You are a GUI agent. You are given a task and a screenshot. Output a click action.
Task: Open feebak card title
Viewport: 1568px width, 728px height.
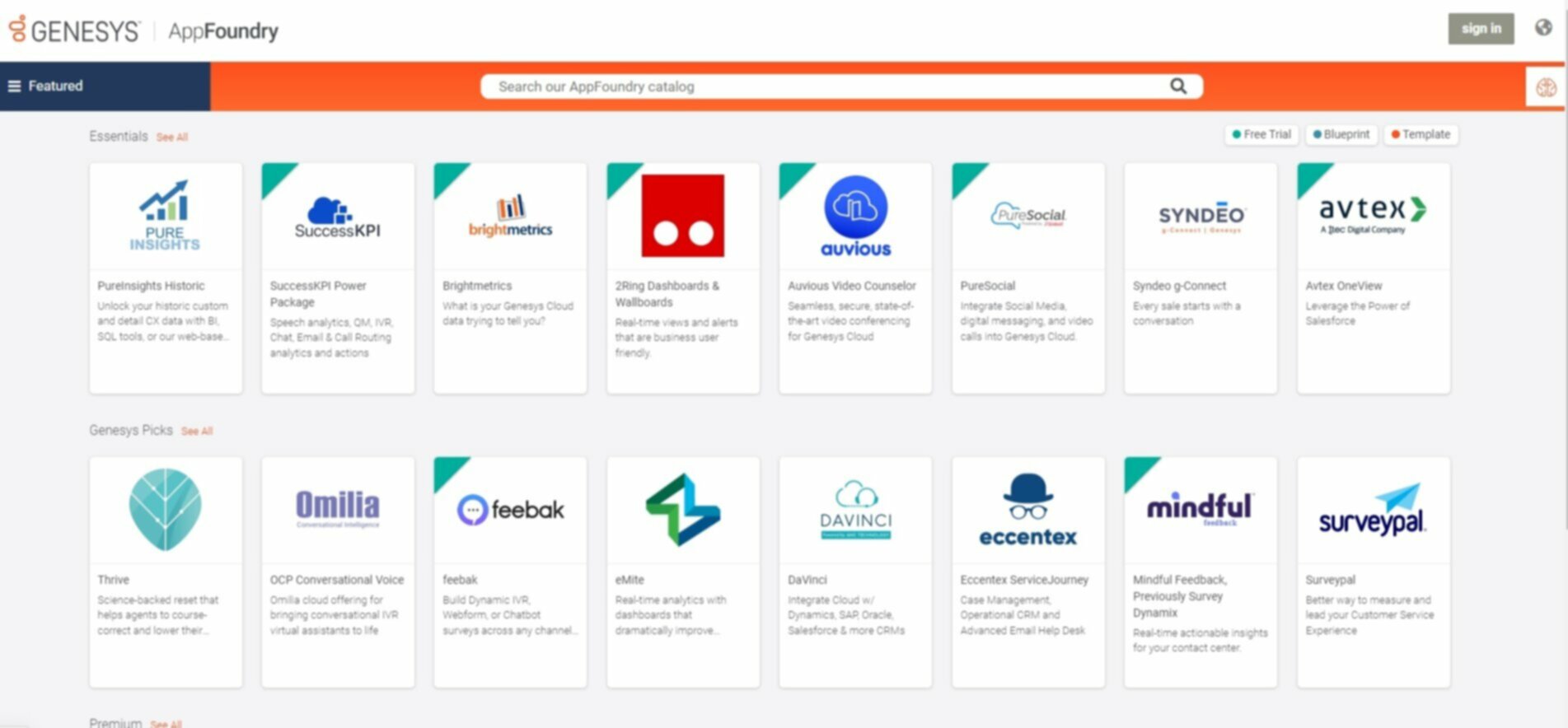point(460,580)
